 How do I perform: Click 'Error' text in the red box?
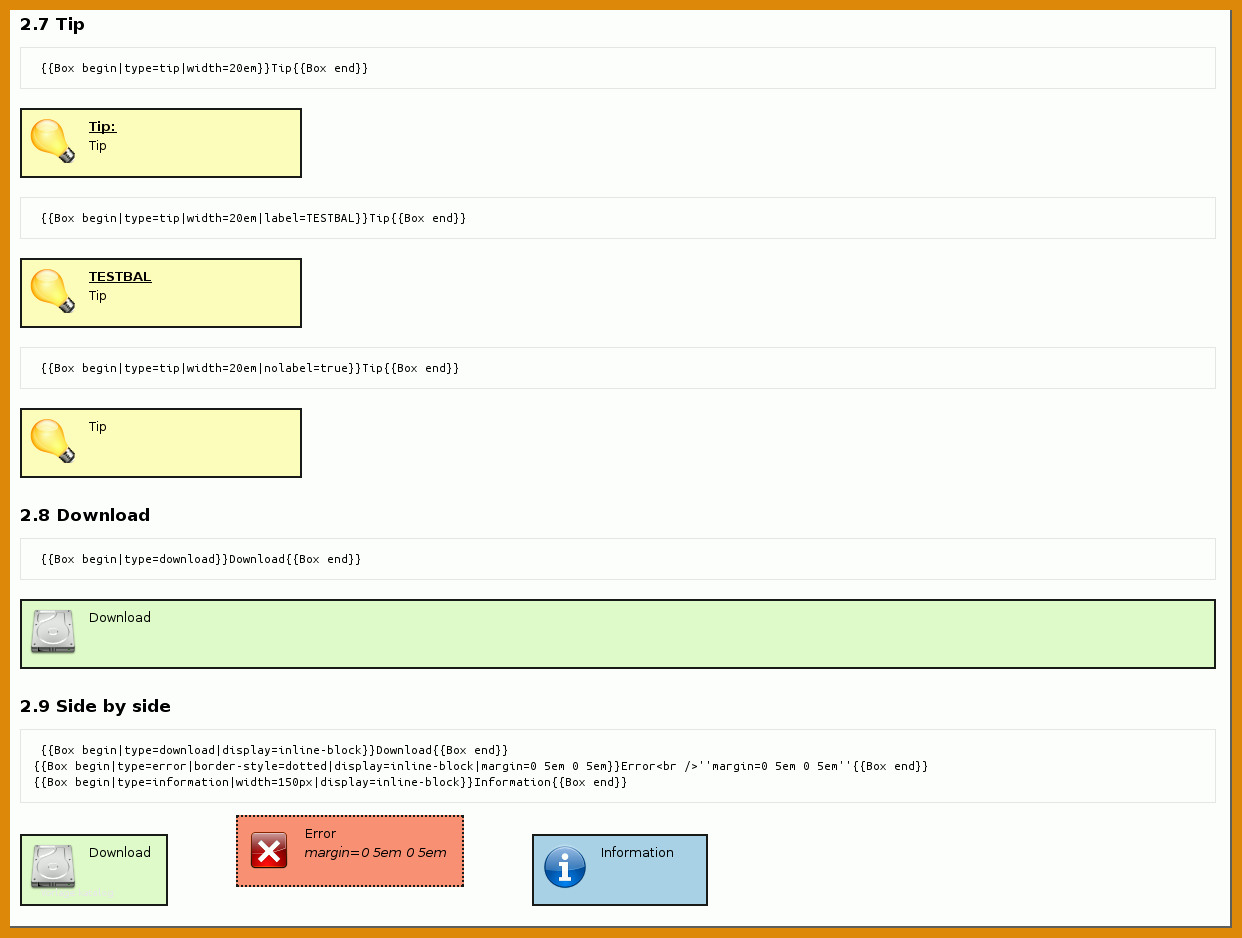tap(320, 834)
